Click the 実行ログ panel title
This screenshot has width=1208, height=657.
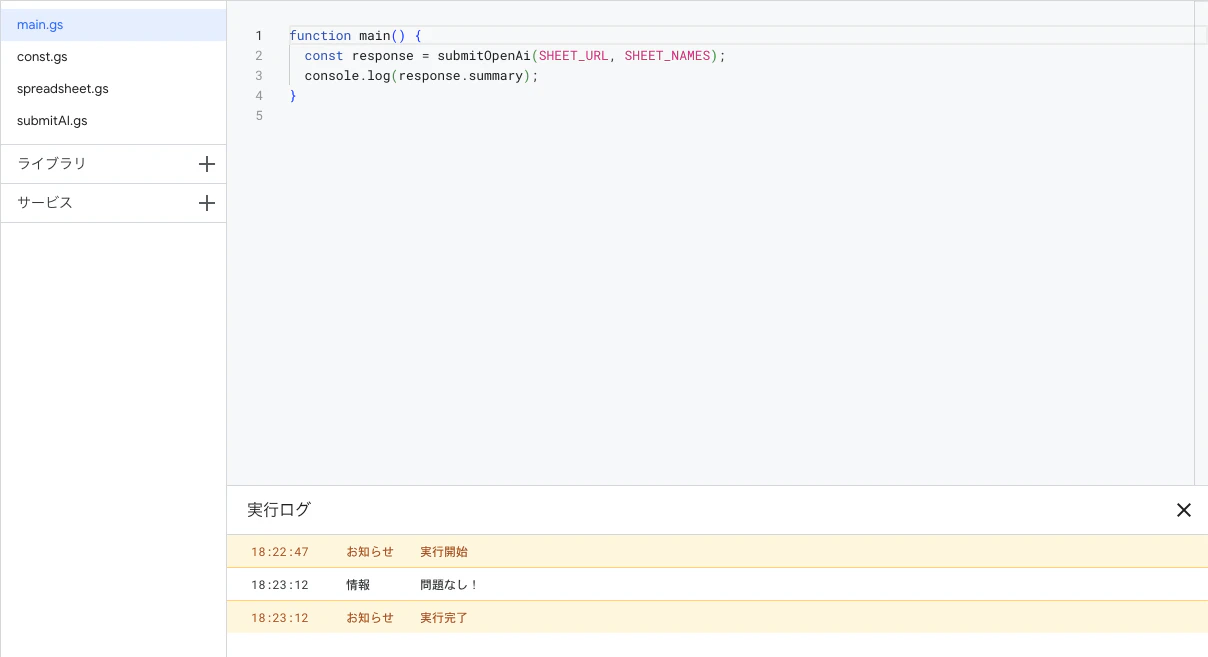279,510
